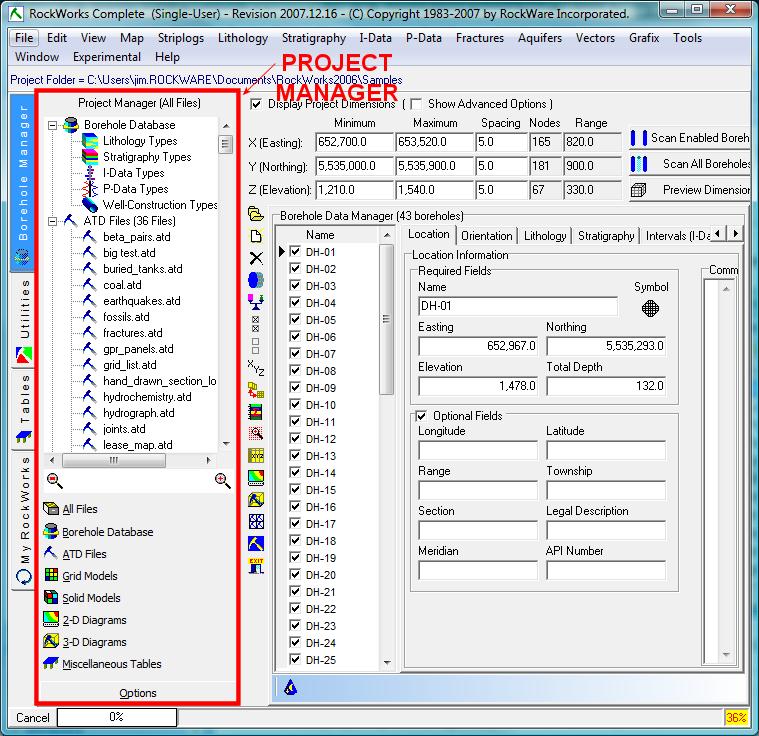
Task: Click the DH-01 symbol icon
Action: (x=650, y=308)
